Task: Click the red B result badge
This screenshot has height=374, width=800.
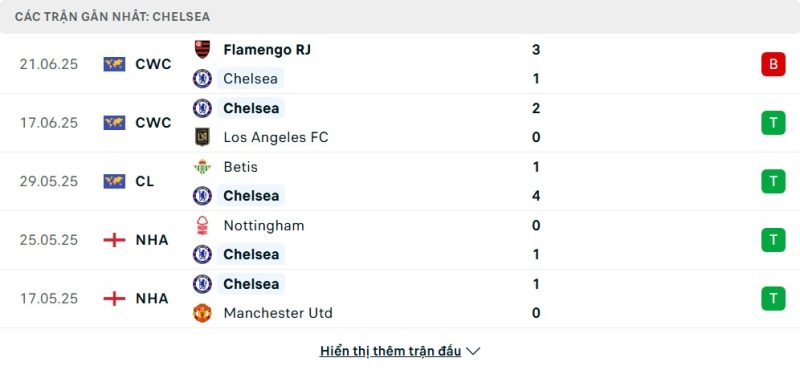Action: (x=773, y=64)
